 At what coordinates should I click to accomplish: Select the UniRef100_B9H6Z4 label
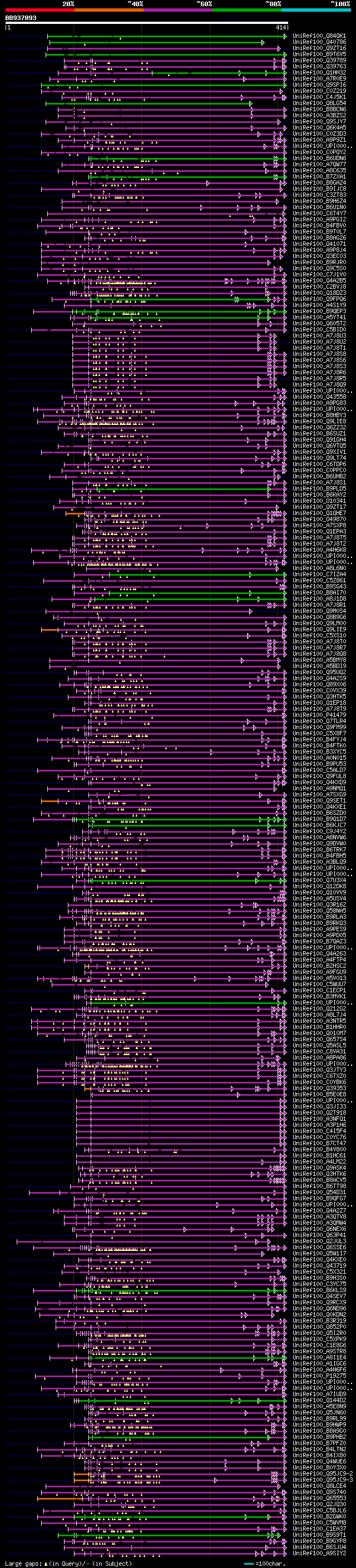click(319, 201)
